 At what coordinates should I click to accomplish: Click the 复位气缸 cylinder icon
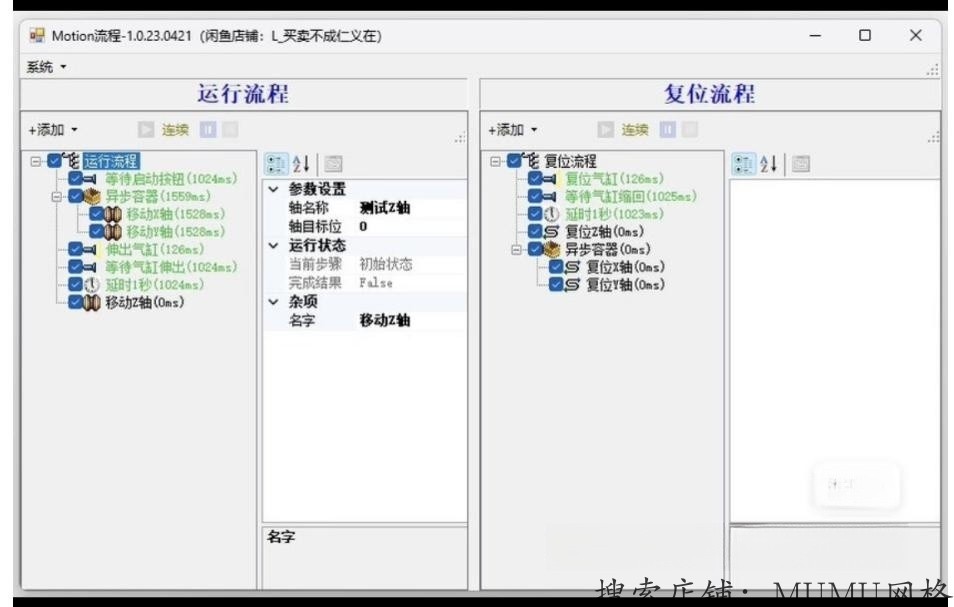tap(551, 179)
